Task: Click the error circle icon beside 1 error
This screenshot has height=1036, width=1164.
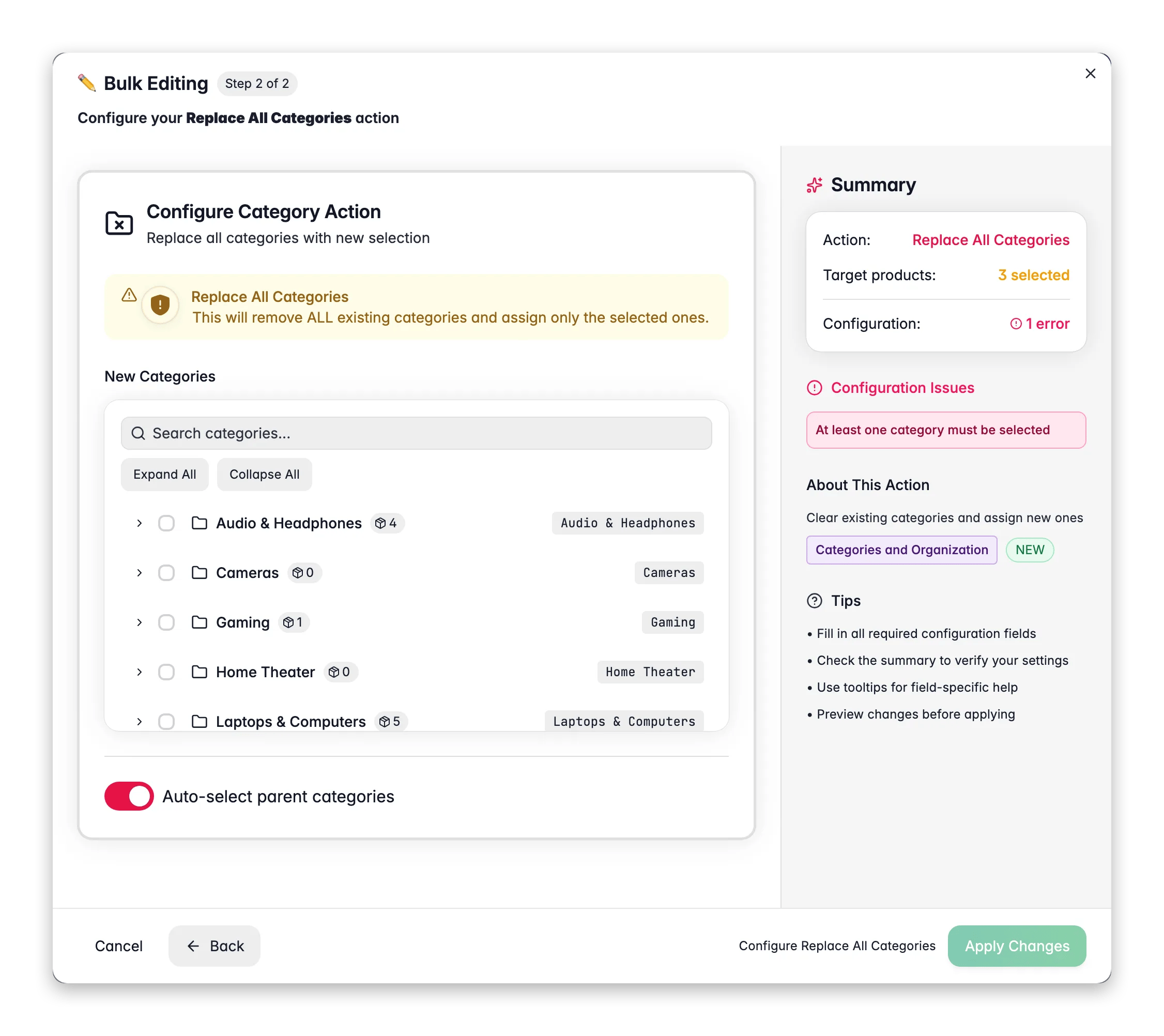Action: [x=1015, y=324]
